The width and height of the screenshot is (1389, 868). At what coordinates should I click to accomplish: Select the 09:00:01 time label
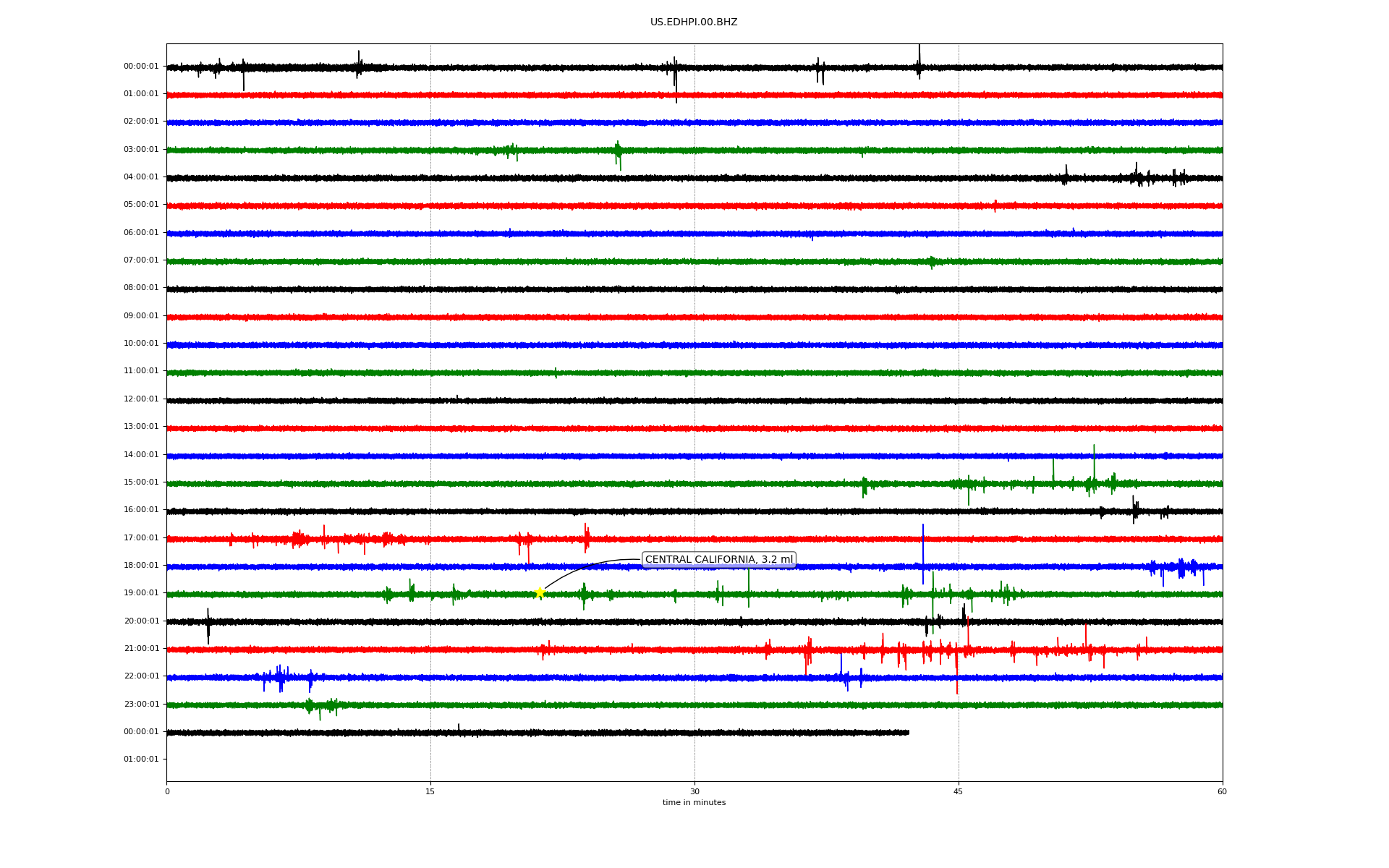pyautogui.click(x=141, y=315)
